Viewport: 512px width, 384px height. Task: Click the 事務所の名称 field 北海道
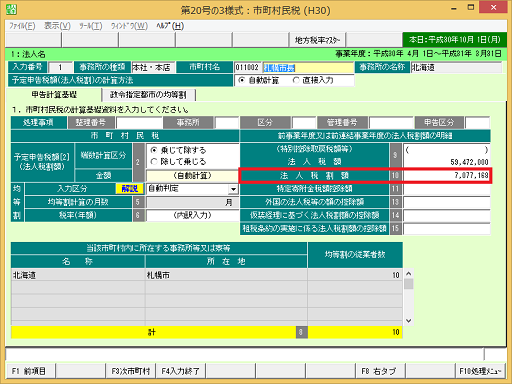click(x=456, y=68)
